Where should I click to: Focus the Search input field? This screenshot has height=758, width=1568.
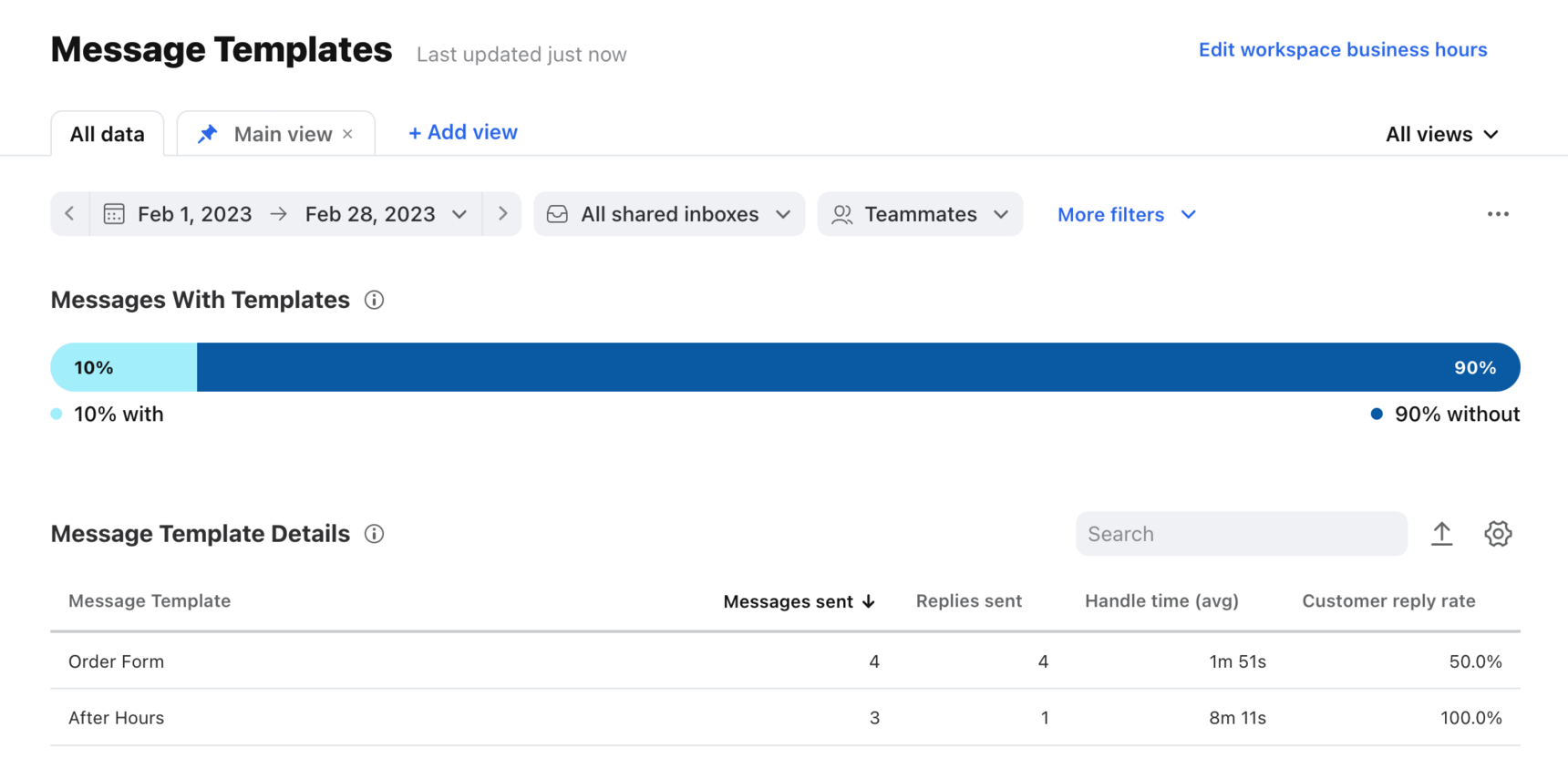(1241, 534)
